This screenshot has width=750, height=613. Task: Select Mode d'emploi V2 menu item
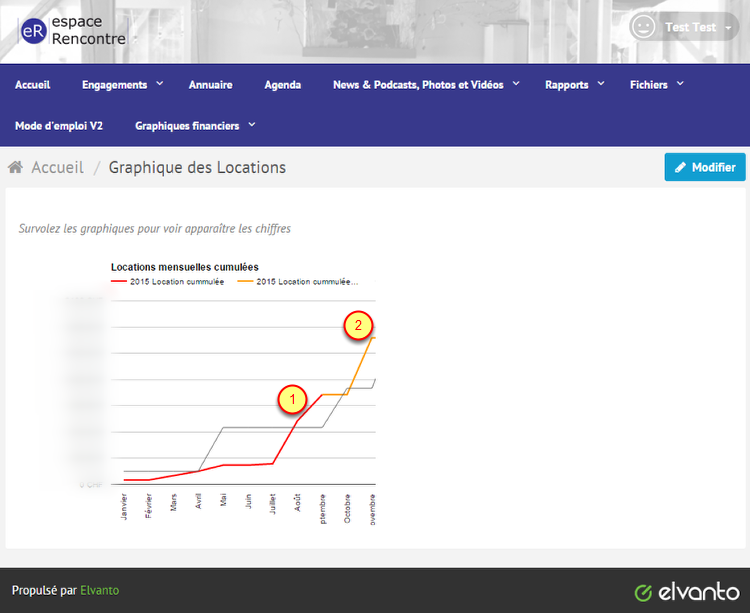[x=59, y=126]
